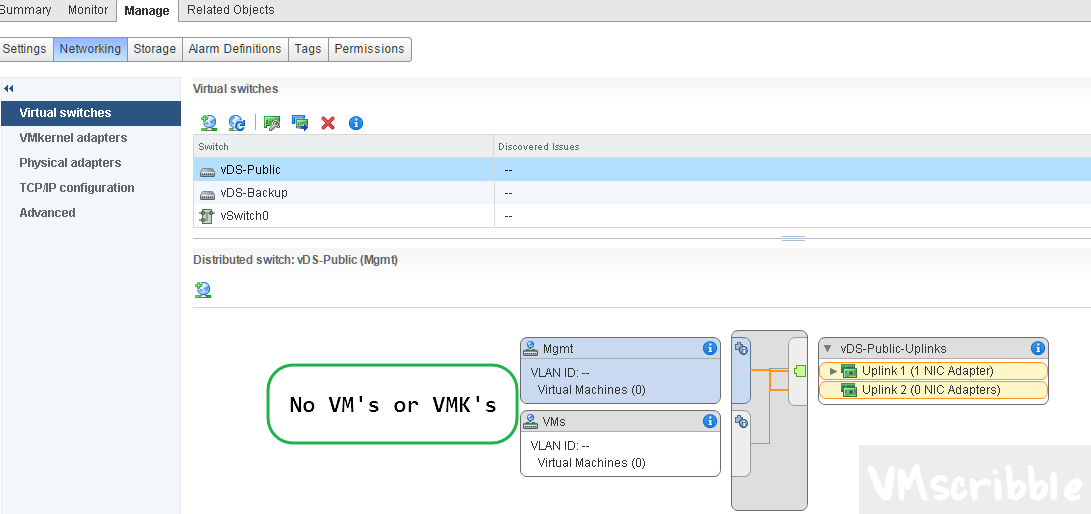Viewport: 1091px width, 514px height.
Task: Select VMkernel adapters in the sidebar
Action: (x=73, y=138)
